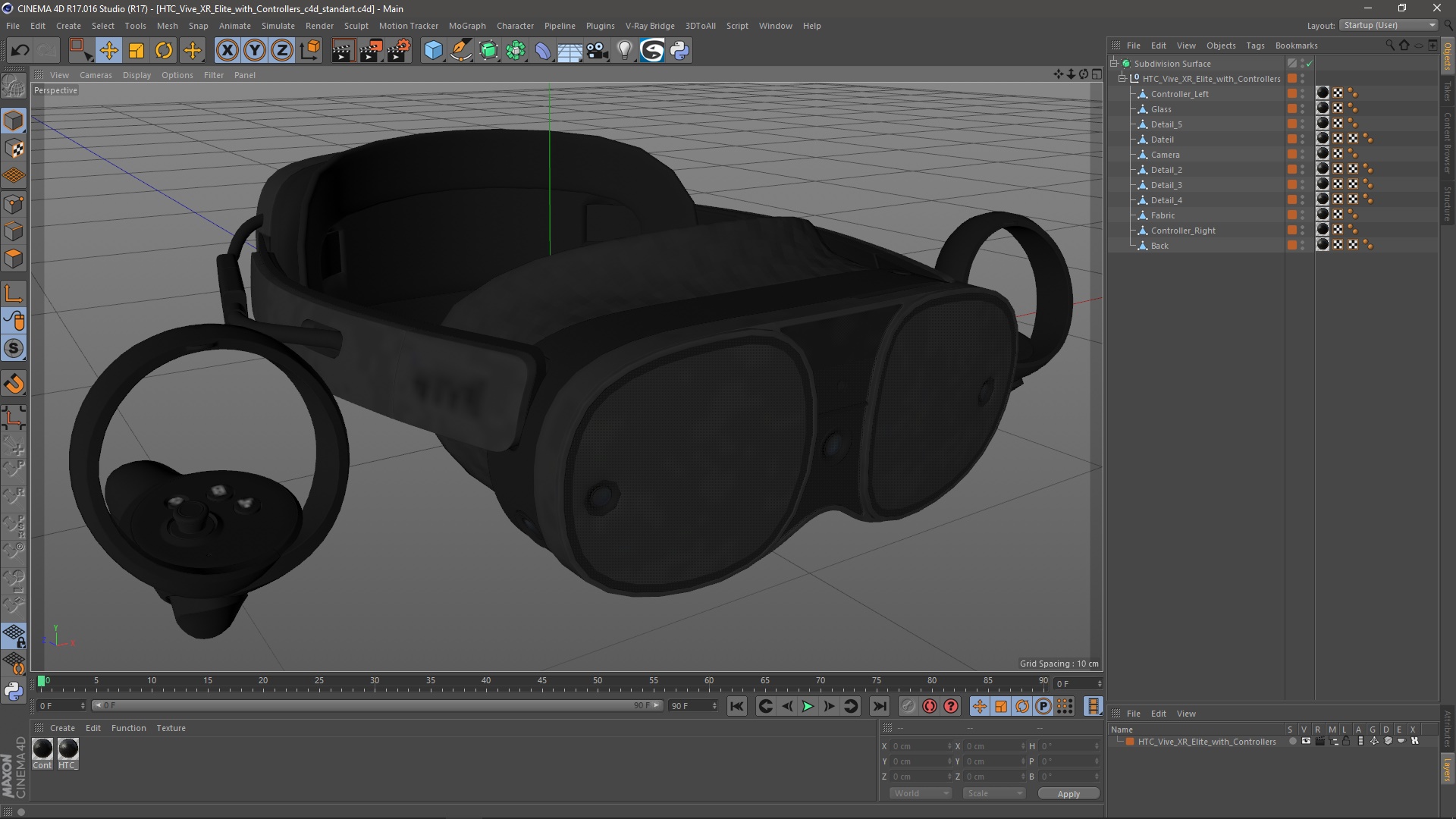Viewport: 1456px width, 819px height.
Task: Toggle Z axis lock
Action: pos(282,51)
